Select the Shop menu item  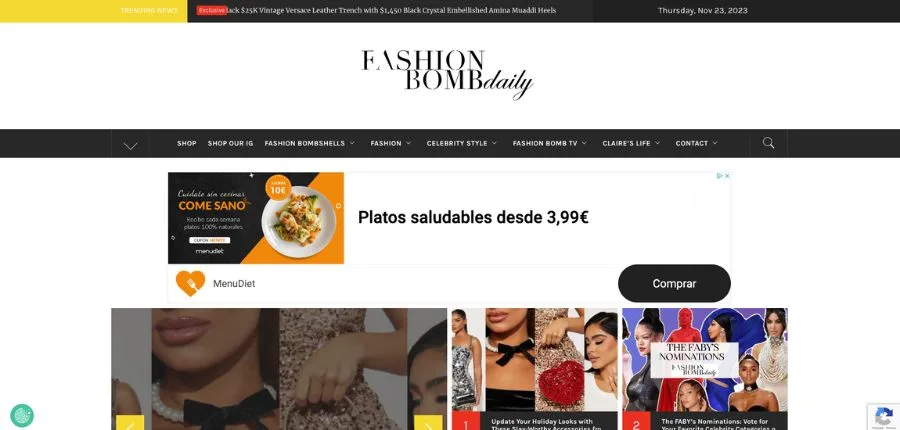tap(187, 144)
